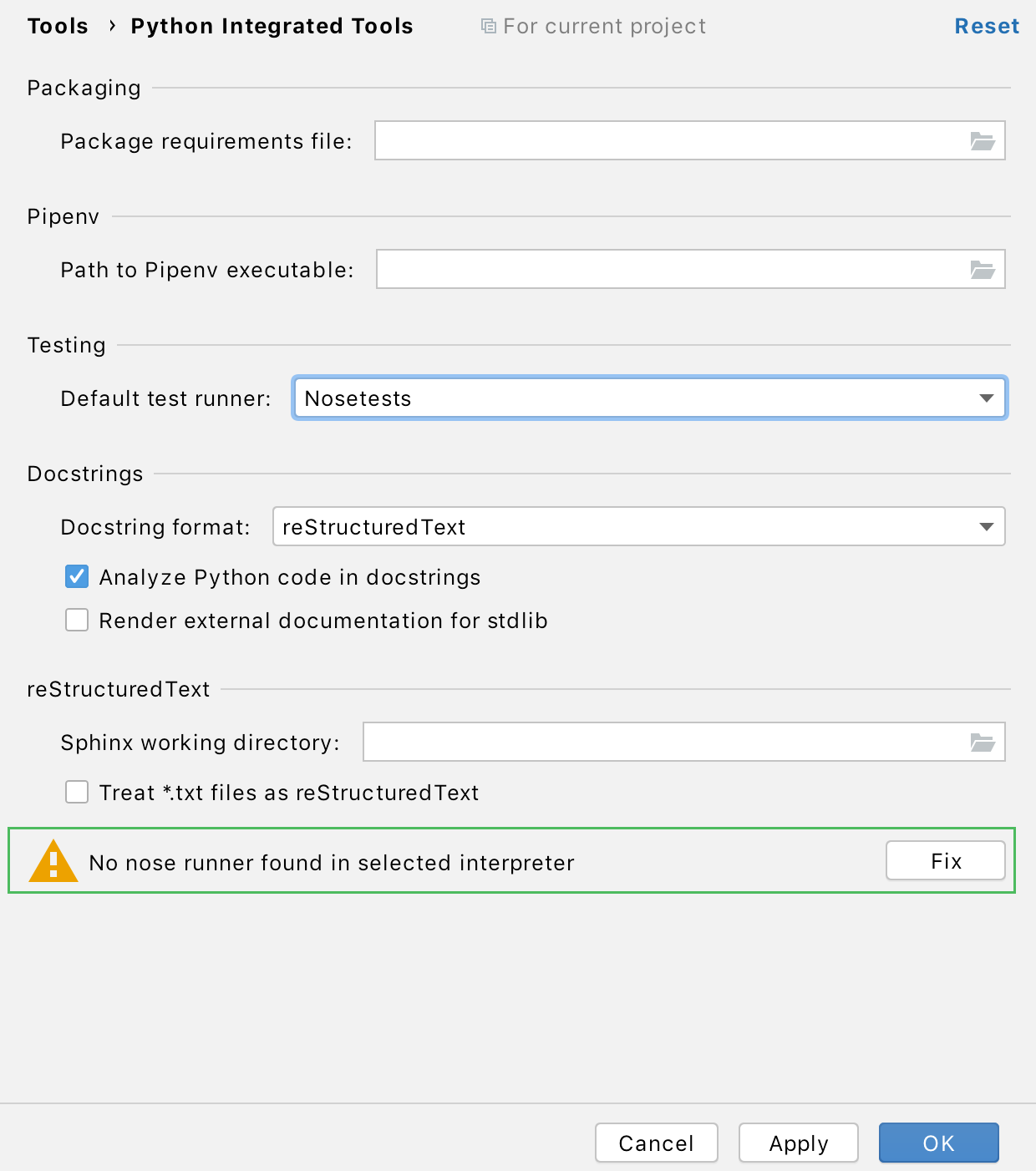Click the breadcrumb arrow after Tools

click(x=111, y=26)
